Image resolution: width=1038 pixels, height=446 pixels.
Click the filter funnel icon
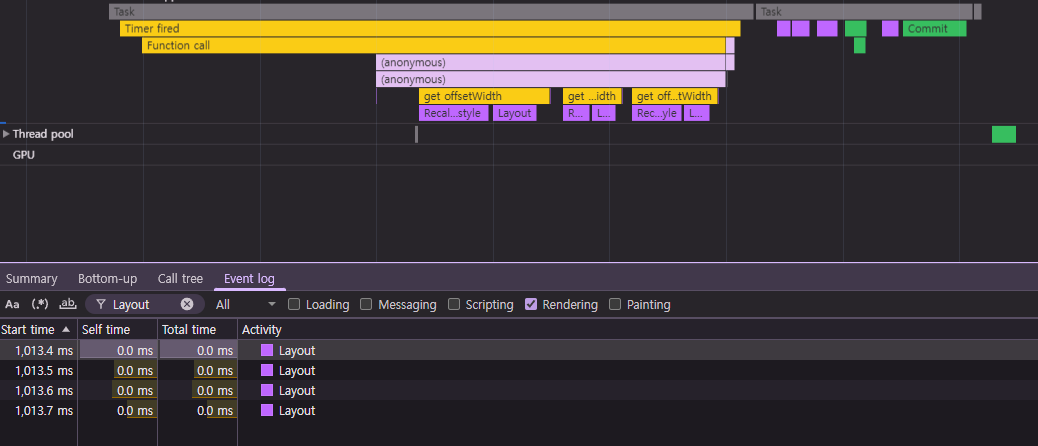(x=101, y=304)
